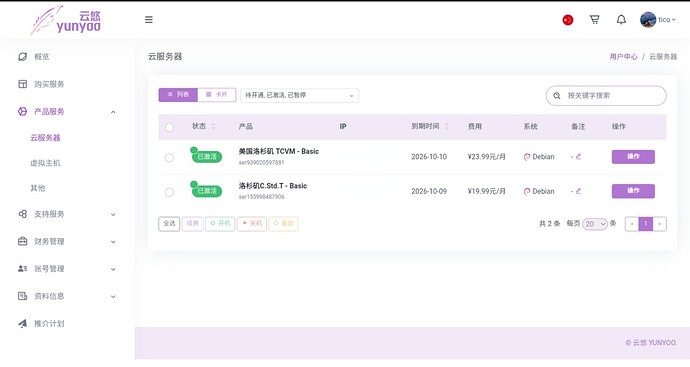Click the 概览 overview sidebar icon

coord(22,57)
